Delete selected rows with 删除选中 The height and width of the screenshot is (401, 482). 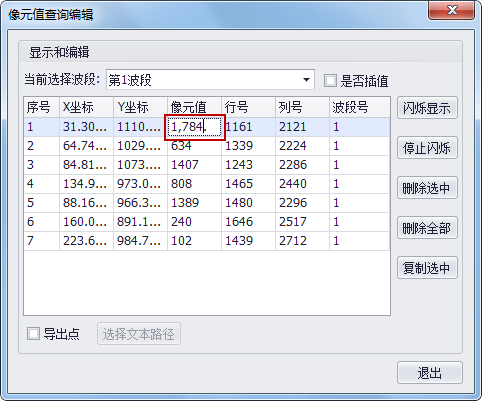(427, 188)
